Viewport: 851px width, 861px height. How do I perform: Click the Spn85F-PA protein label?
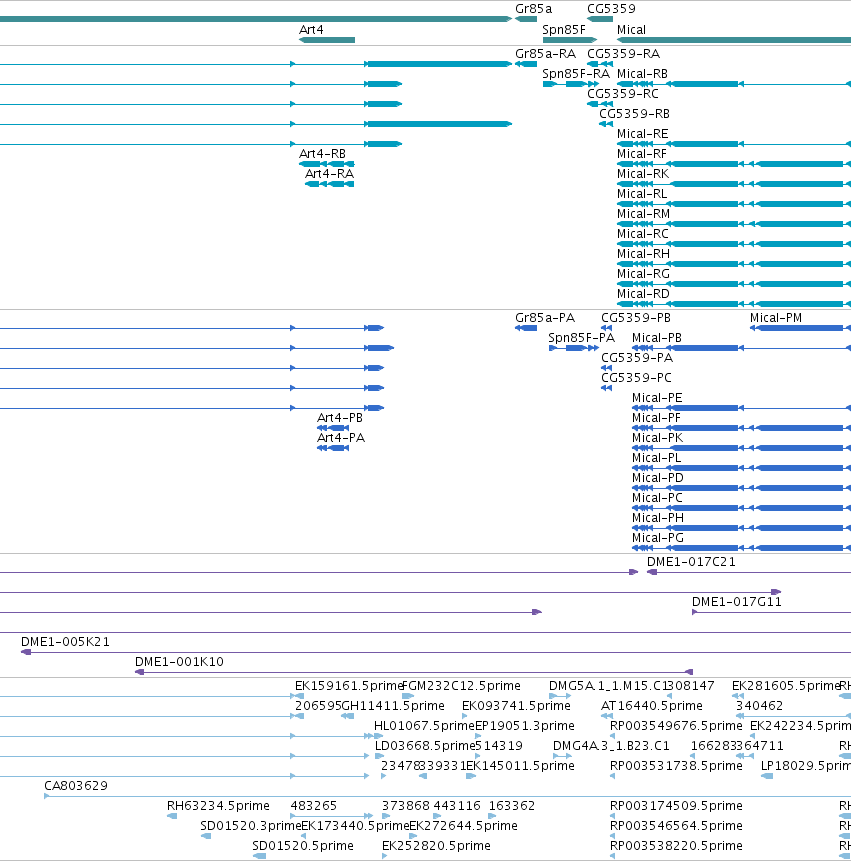pos(581,338)
